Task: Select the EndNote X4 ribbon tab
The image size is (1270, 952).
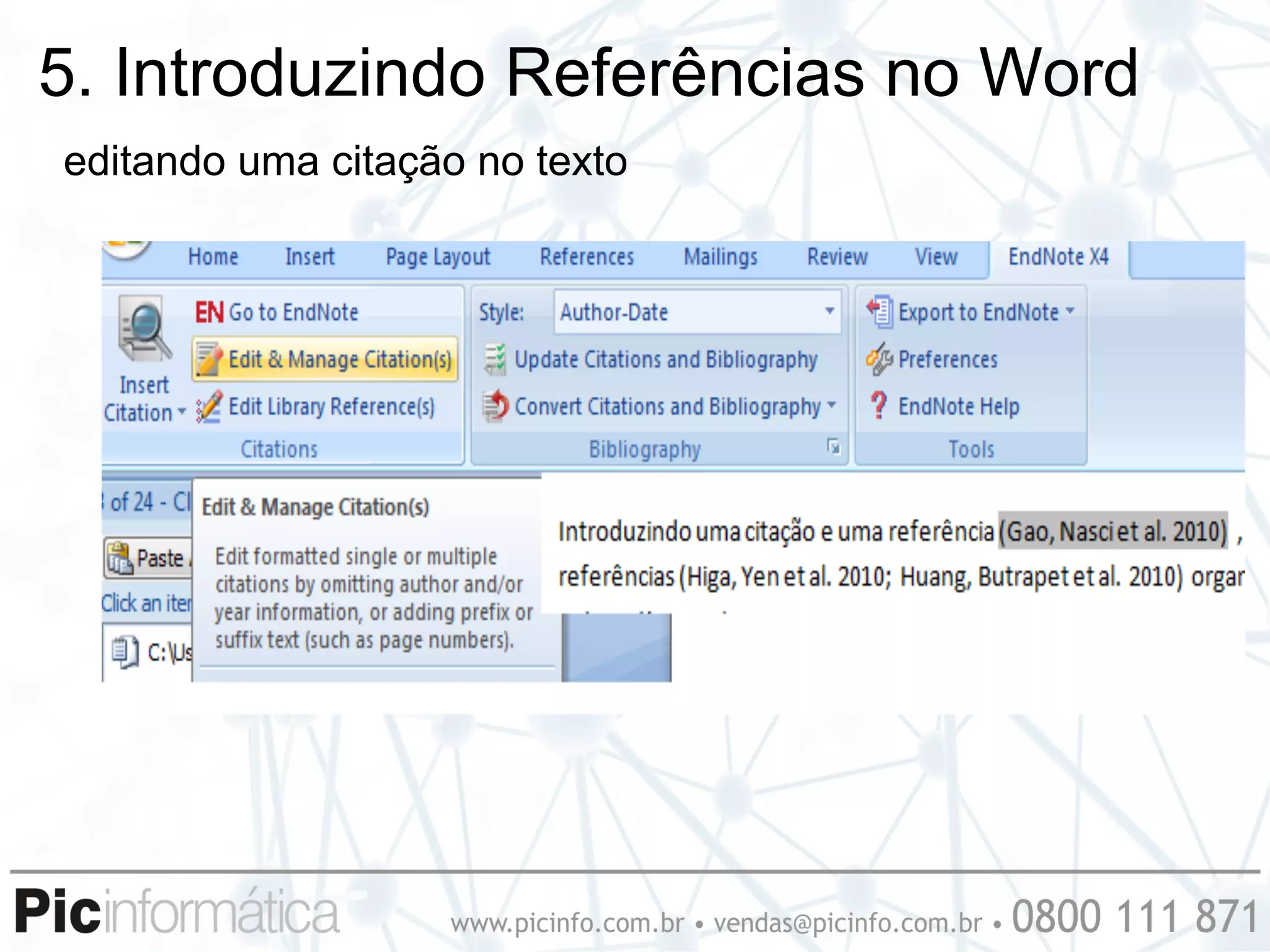Action: (1059, 257)
